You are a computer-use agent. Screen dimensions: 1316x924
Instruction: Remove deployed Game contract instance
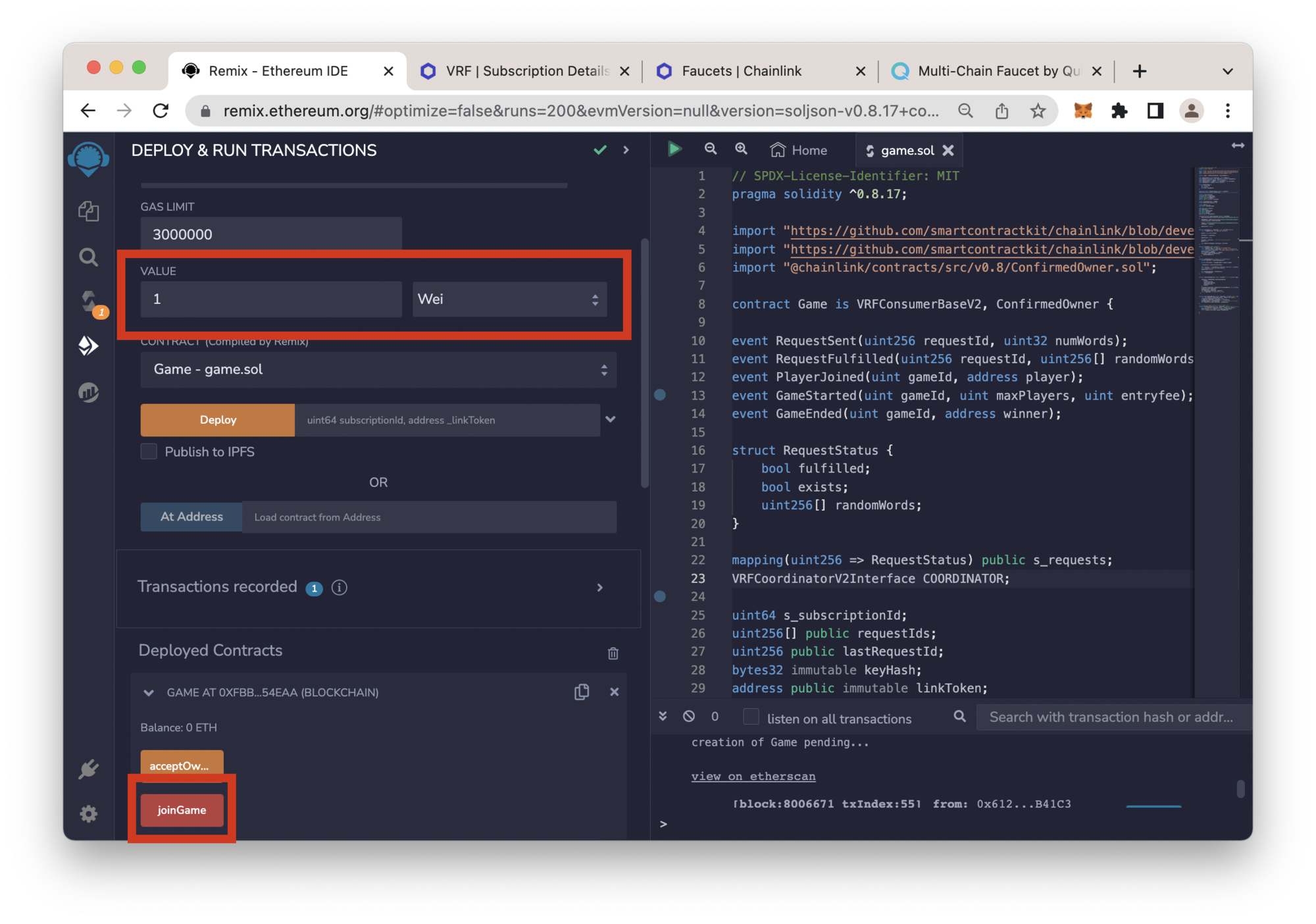point(614,692)
